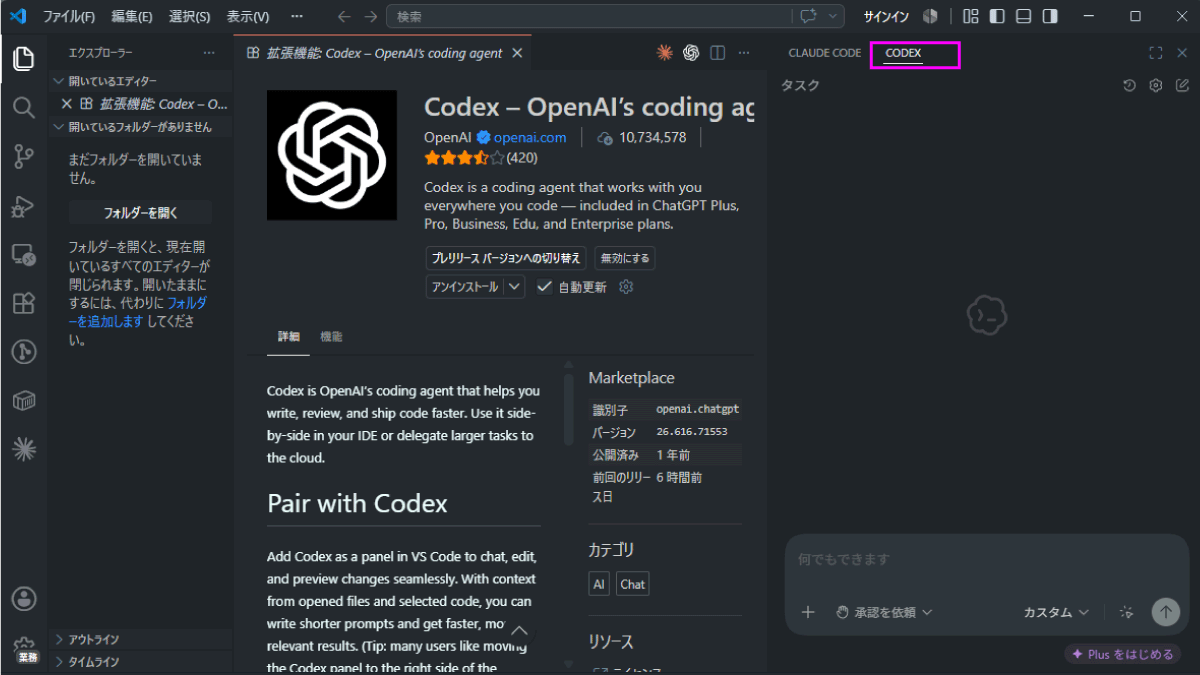The image size is (1200, 675).
Task: Start a new Codex task with pencil icon
Action: (1183, 86)
